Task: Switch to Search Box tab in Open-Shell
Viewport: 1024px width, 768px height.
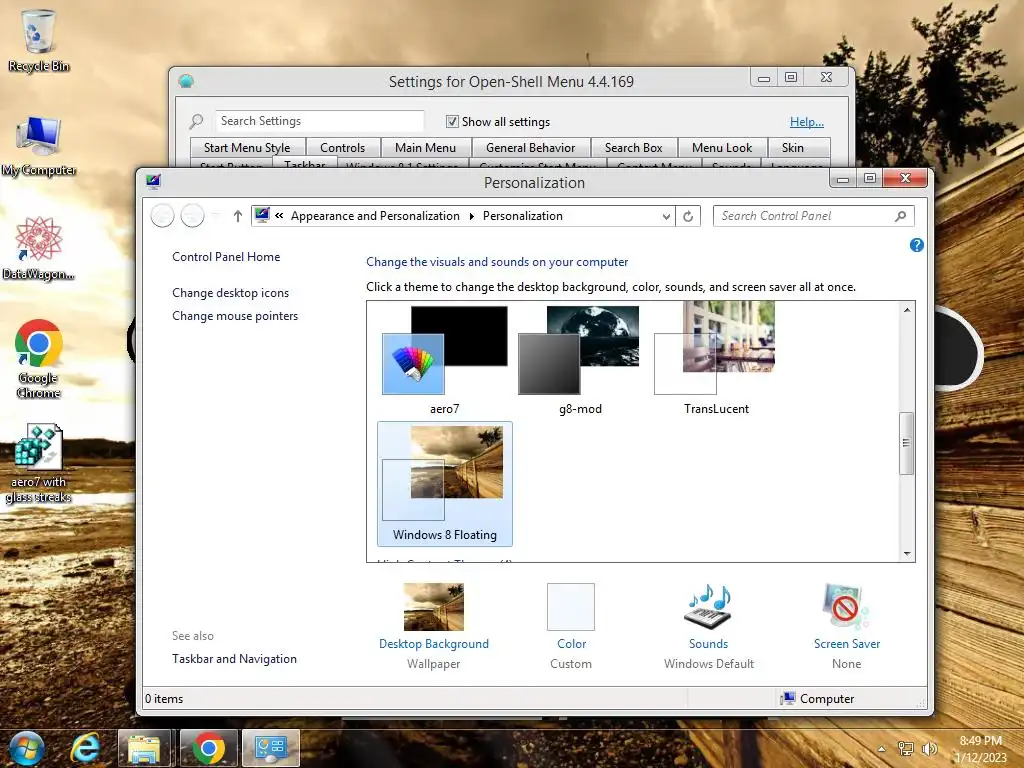Action: [x=633, y=148]
